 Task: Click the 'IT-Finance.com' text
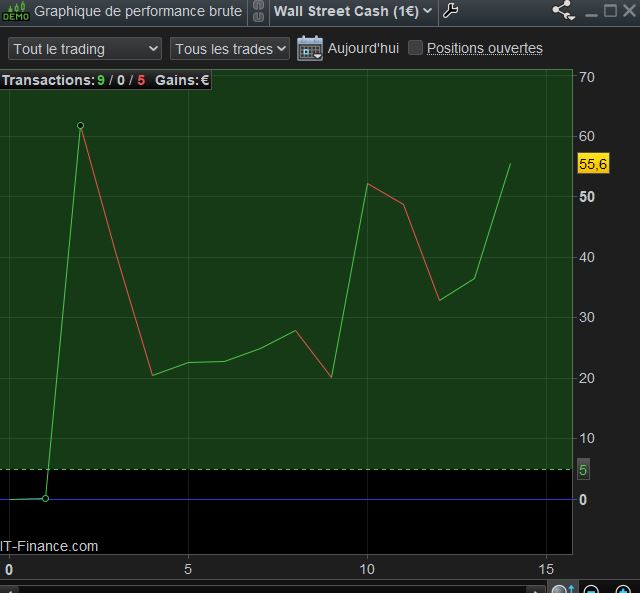pos(49,546)
